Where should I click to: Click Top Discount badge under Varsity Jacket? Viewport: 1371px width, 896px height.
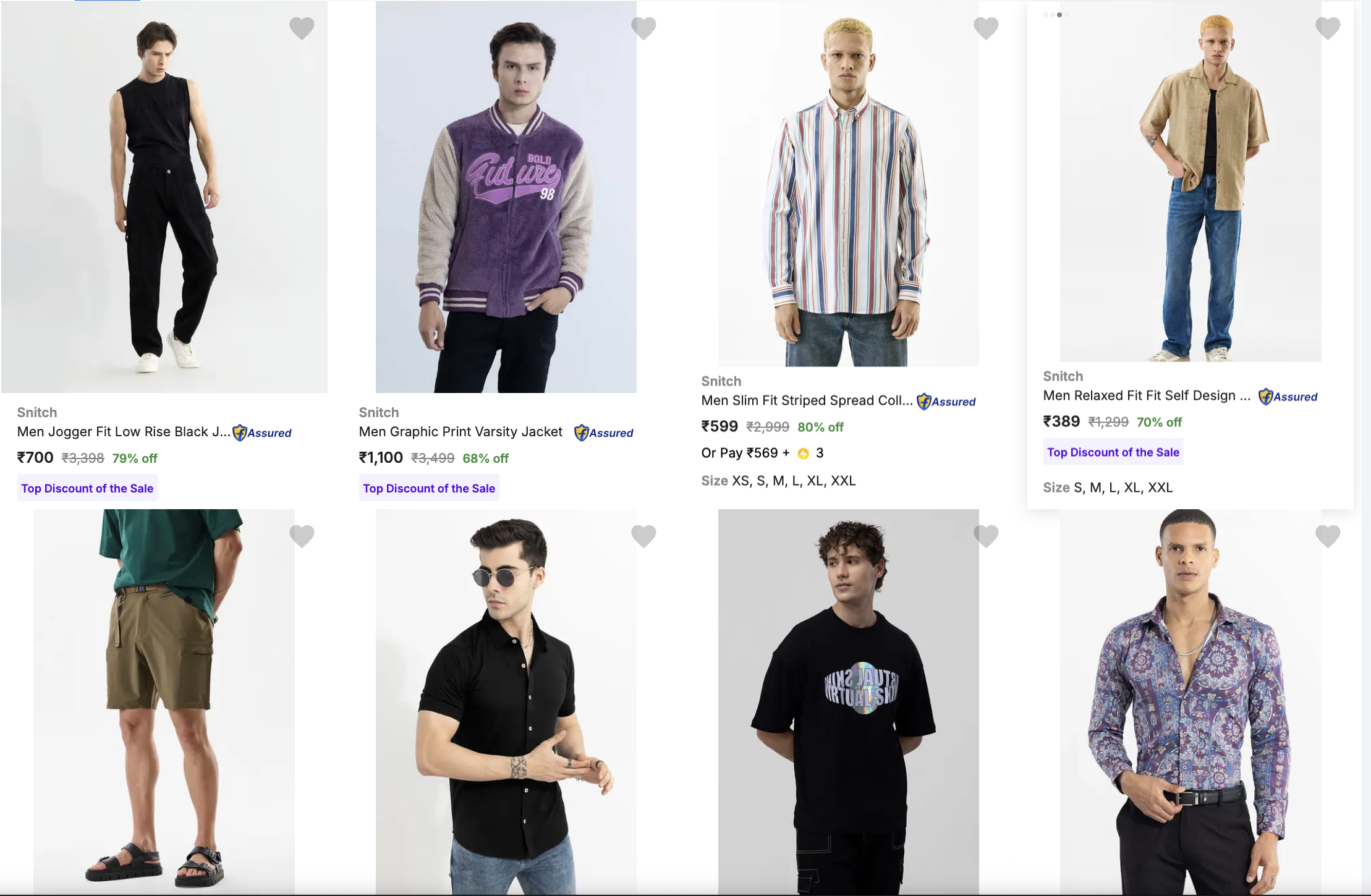click(x=429, y=488)
